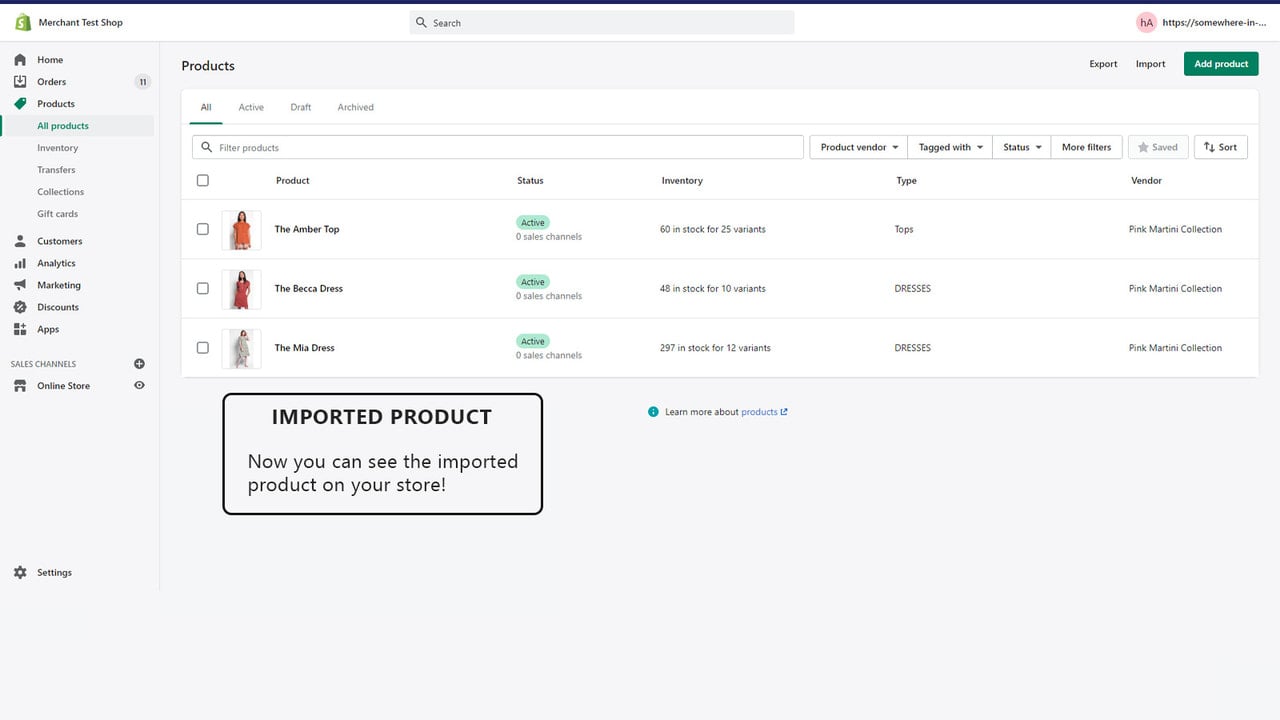Switch to the All tab
Viewport: 1280px width, 720px height.
(206, 107)
